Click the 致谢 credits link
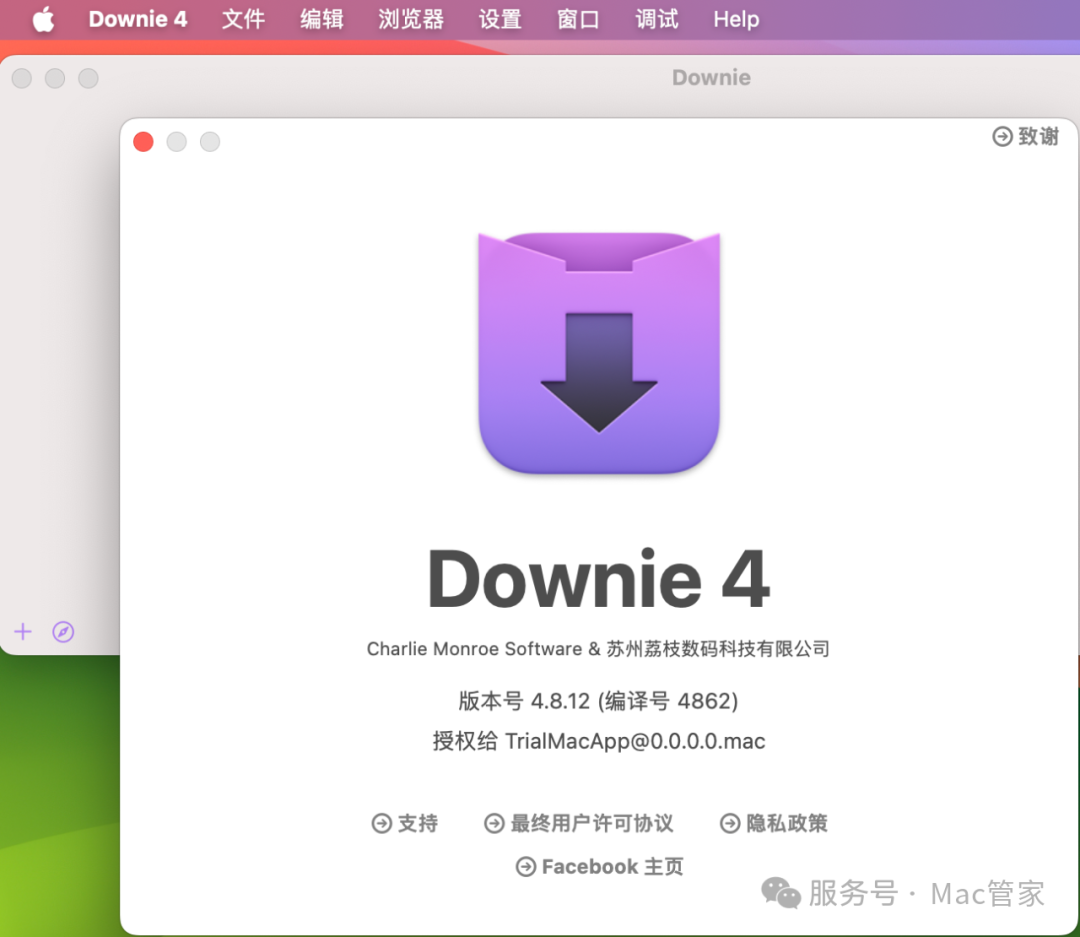Screen dimensions: 1080x937 coord(1026,136)
